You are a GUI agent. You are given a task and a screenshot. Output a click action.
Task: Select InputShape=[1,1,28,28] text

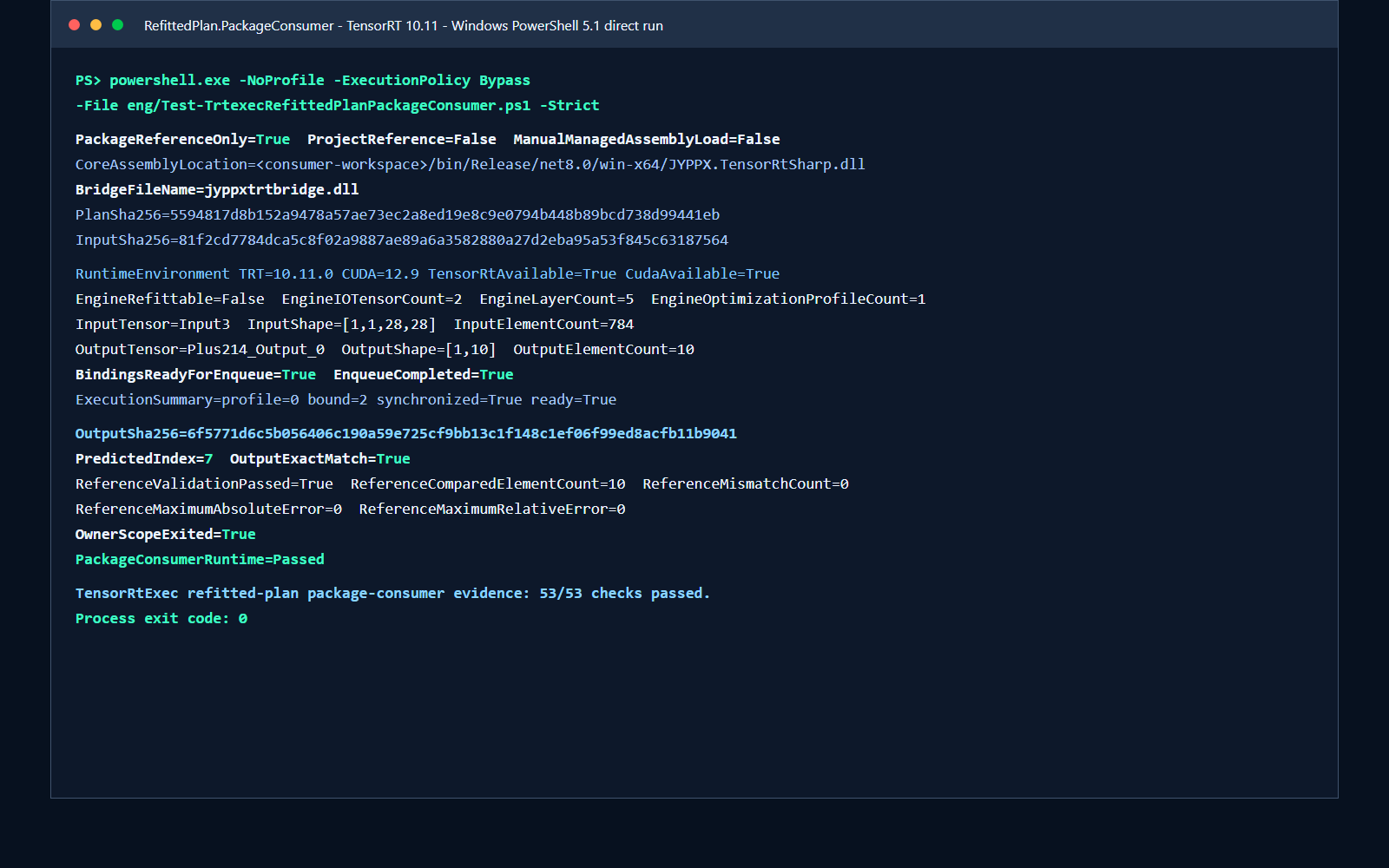point(342,325)
